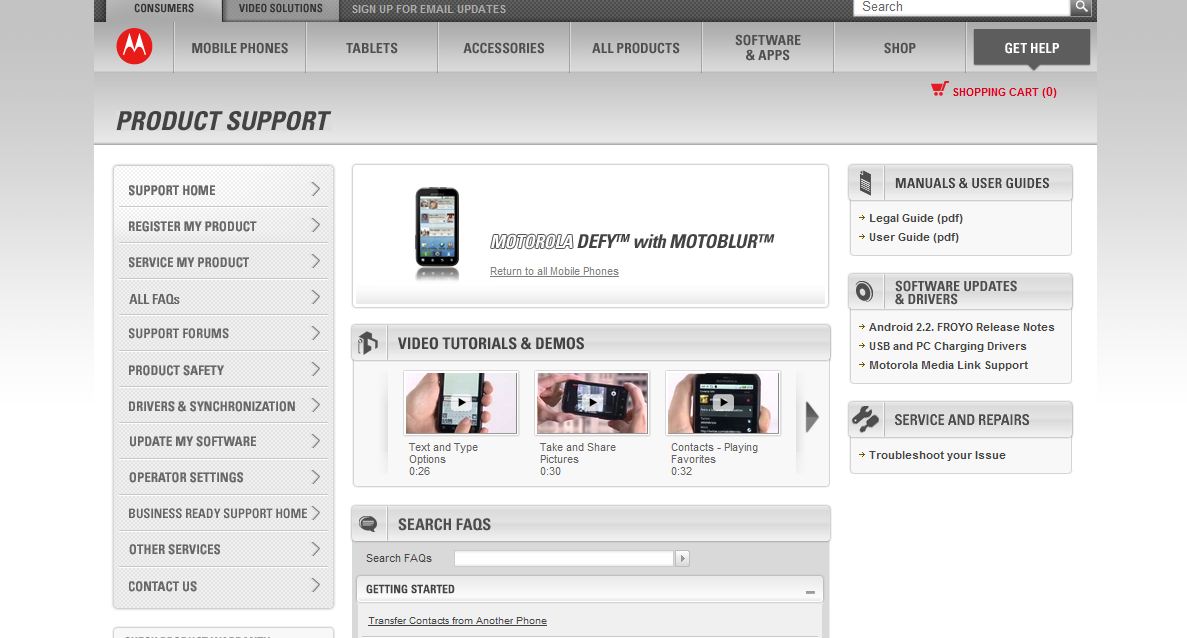Open the chevron beside Product Safety
The height and width of the screenshot is (638, 1187).
coord(316,369)
